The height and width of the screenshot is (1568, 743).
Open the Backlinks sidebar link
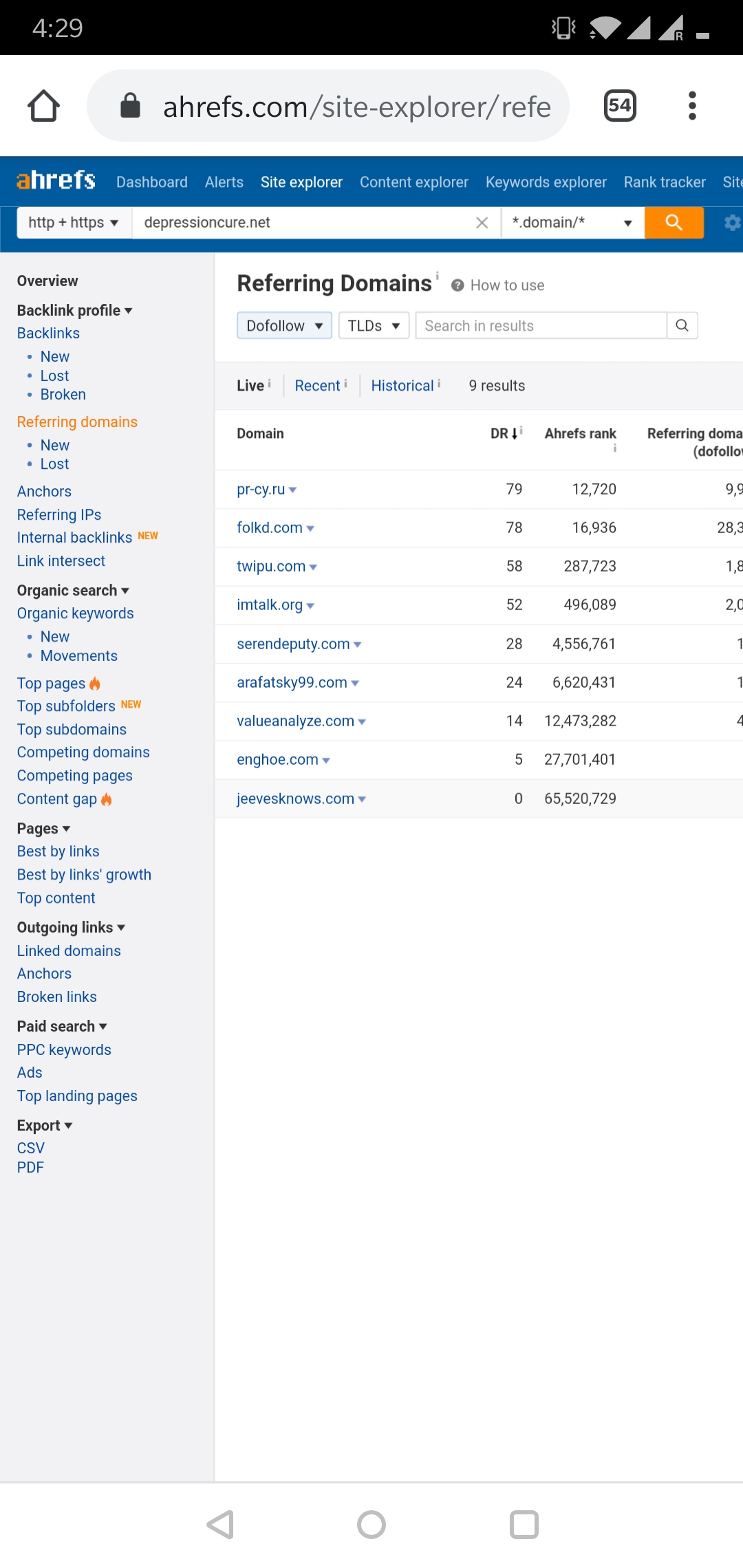pos(48,334)
